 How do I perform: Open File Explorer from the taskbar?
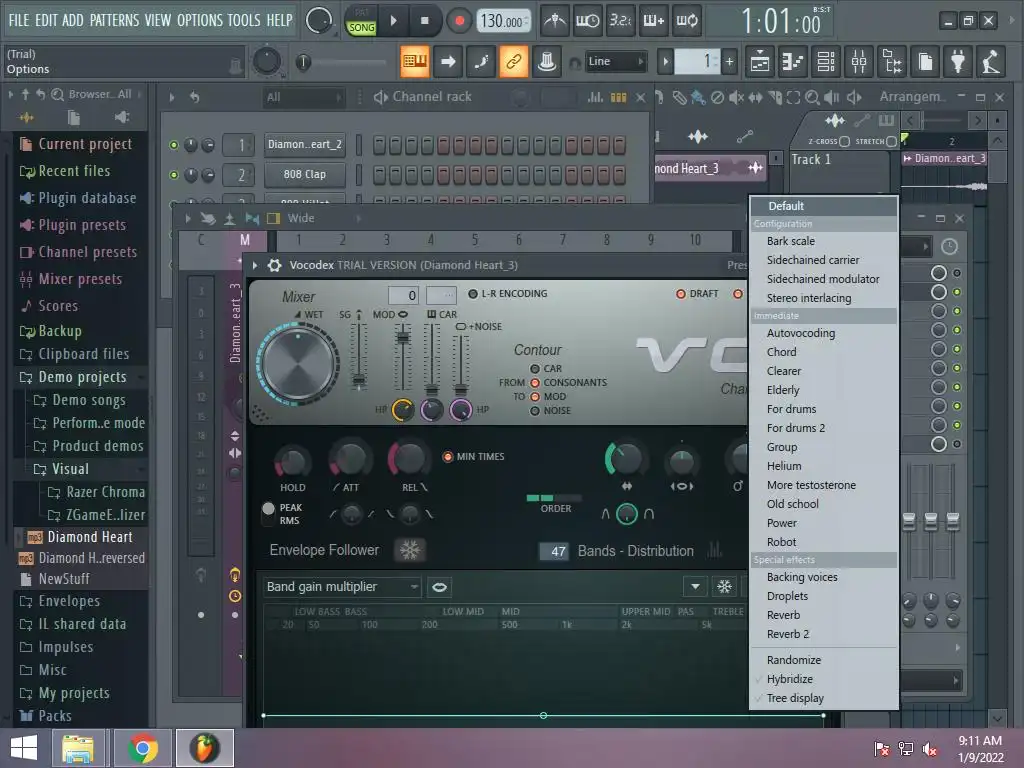pos(78,748)
